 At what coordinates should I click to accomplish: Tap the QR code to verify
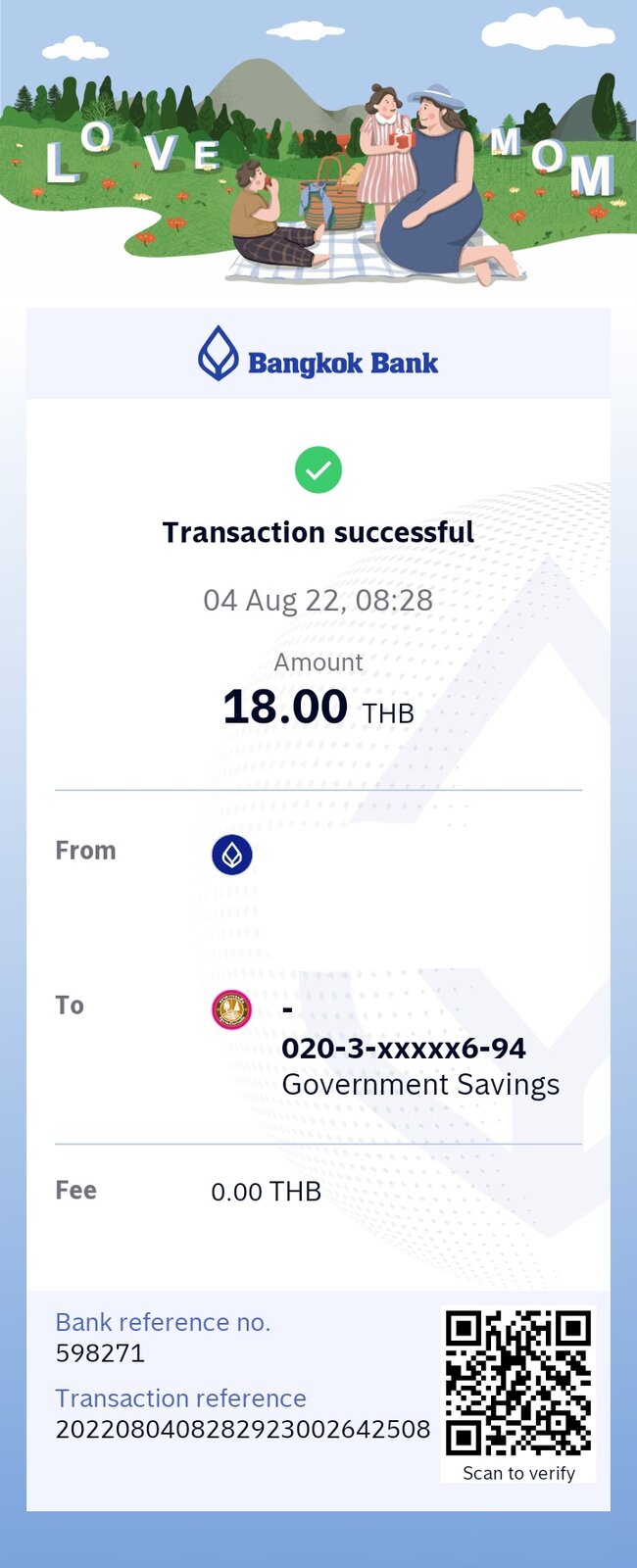coord(518,1383)
